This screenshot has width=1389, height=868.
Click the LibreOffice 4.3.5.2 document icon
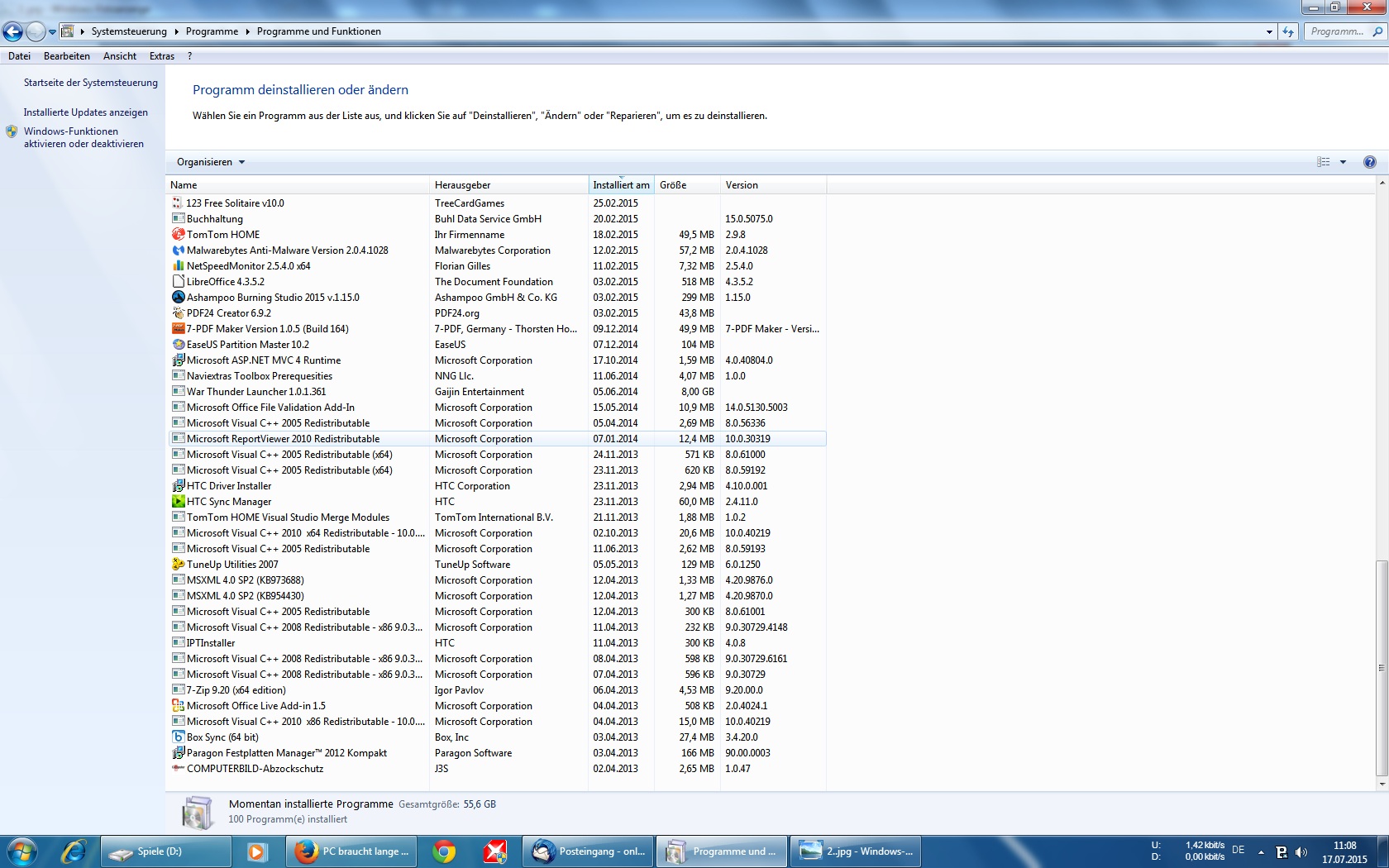click(x=178, y=281)
